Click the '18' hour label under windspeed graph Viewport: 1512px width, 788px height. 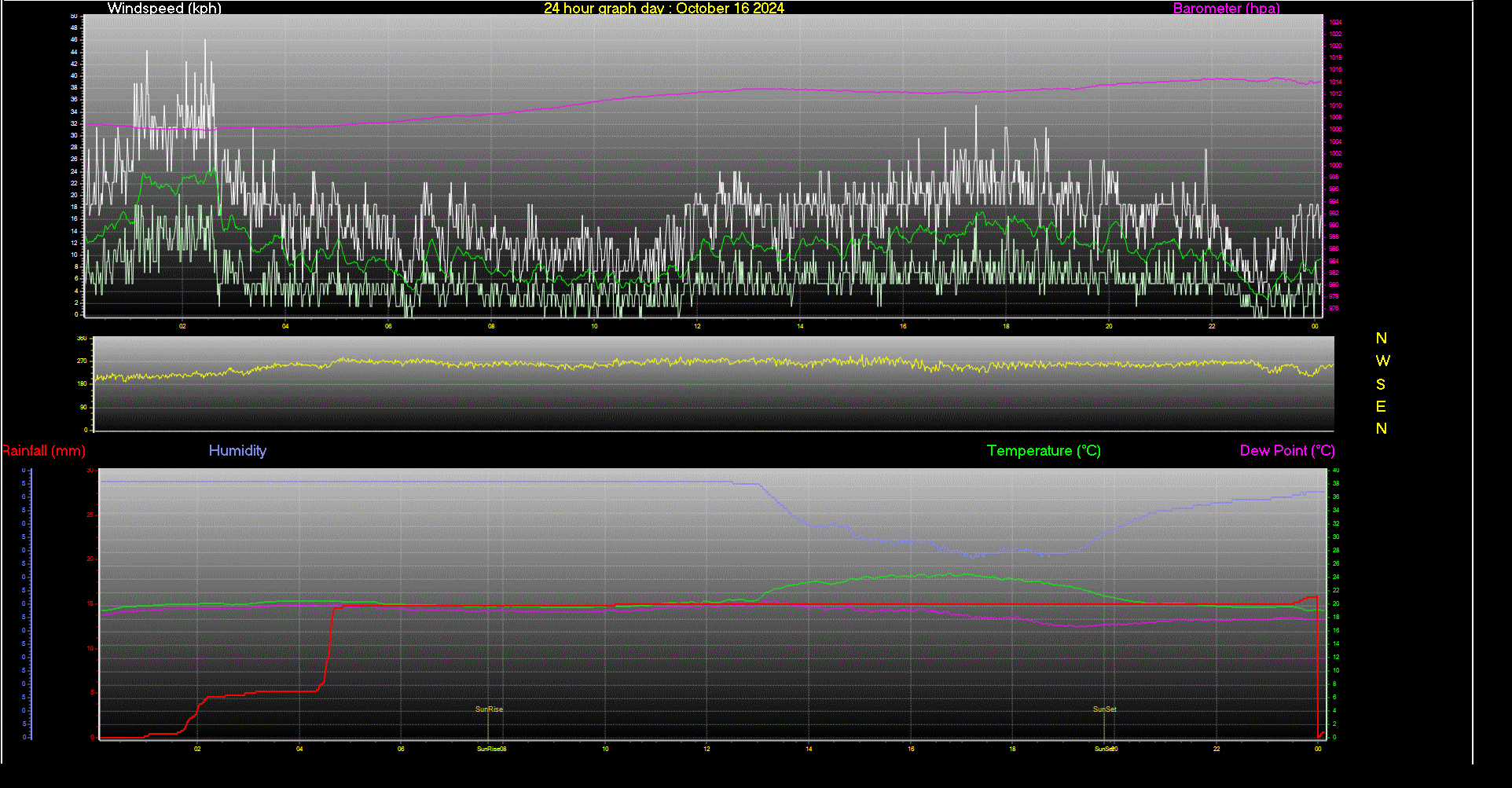point(1006,326)
